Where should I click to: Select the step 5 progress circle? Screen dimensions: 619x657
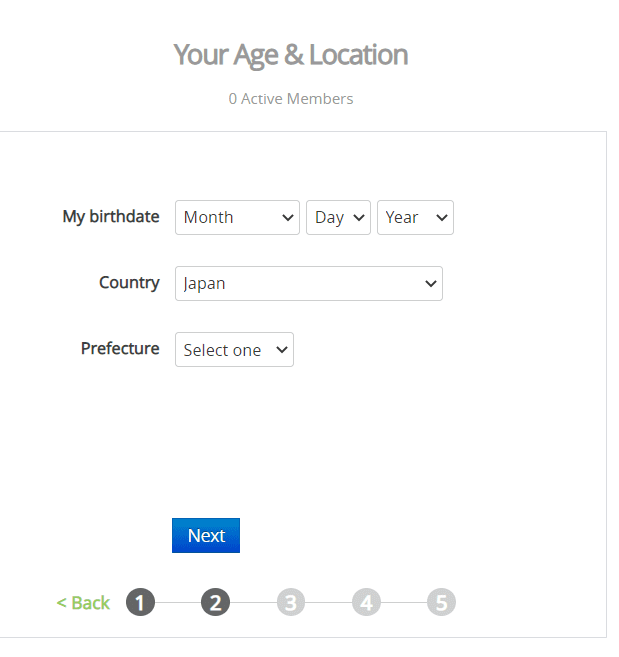pos(441,603)
